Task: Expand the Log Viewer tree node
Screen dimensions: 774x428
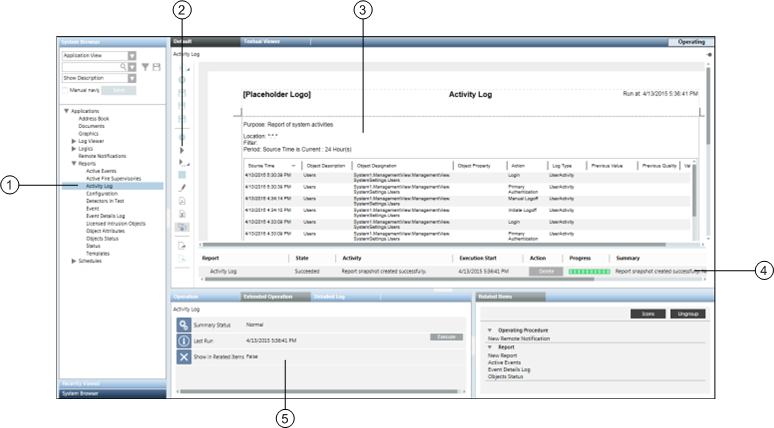Action: pyautogui.click(x=74, y=143)
